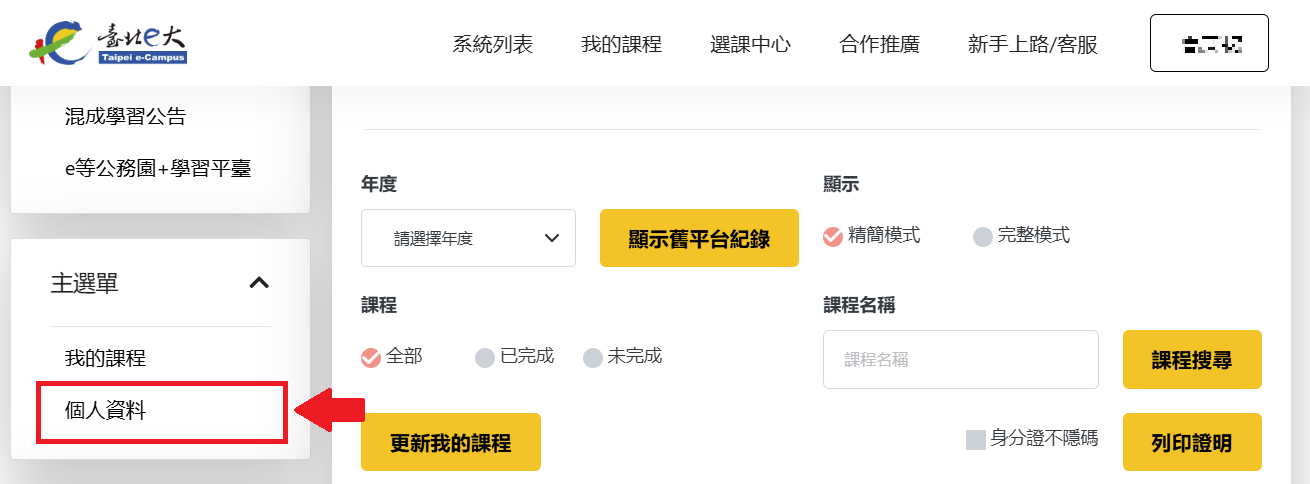
Task: Click the 列印證明 button
Action: [x=1192, y=442]
